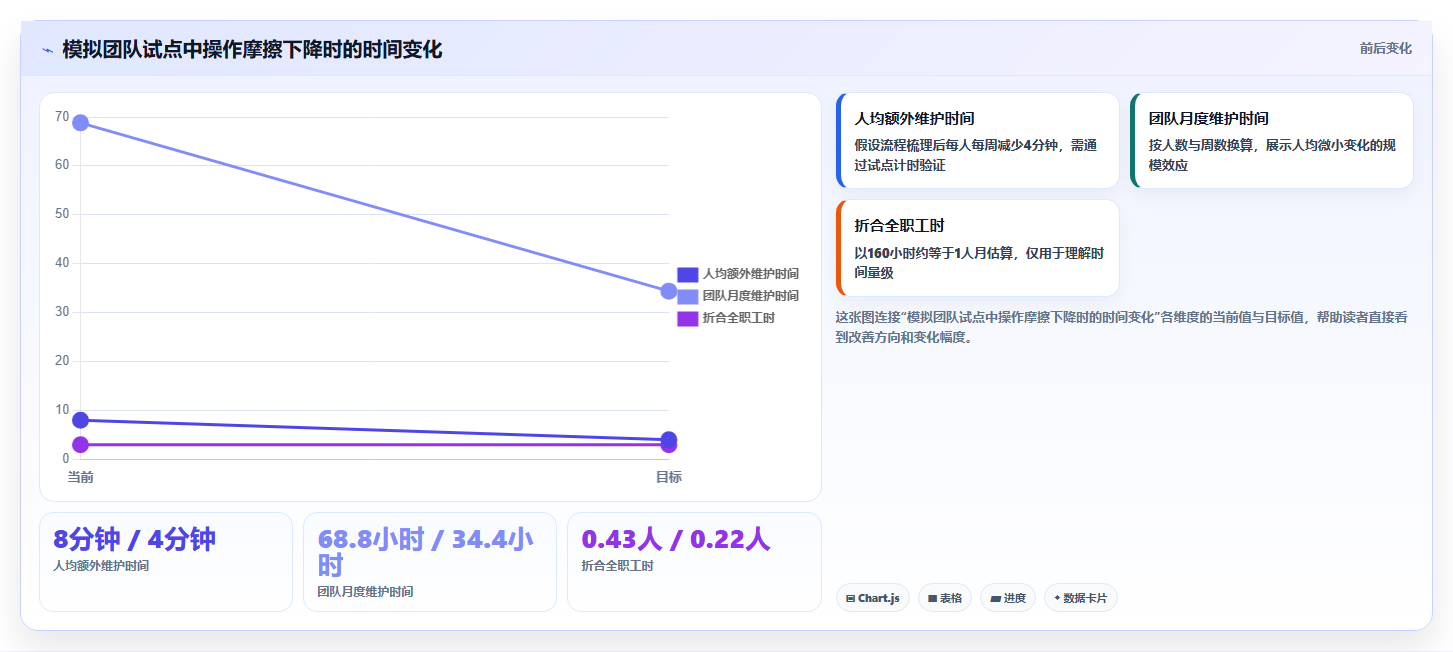Click the 70 y-axis tick label

[62, 116]
